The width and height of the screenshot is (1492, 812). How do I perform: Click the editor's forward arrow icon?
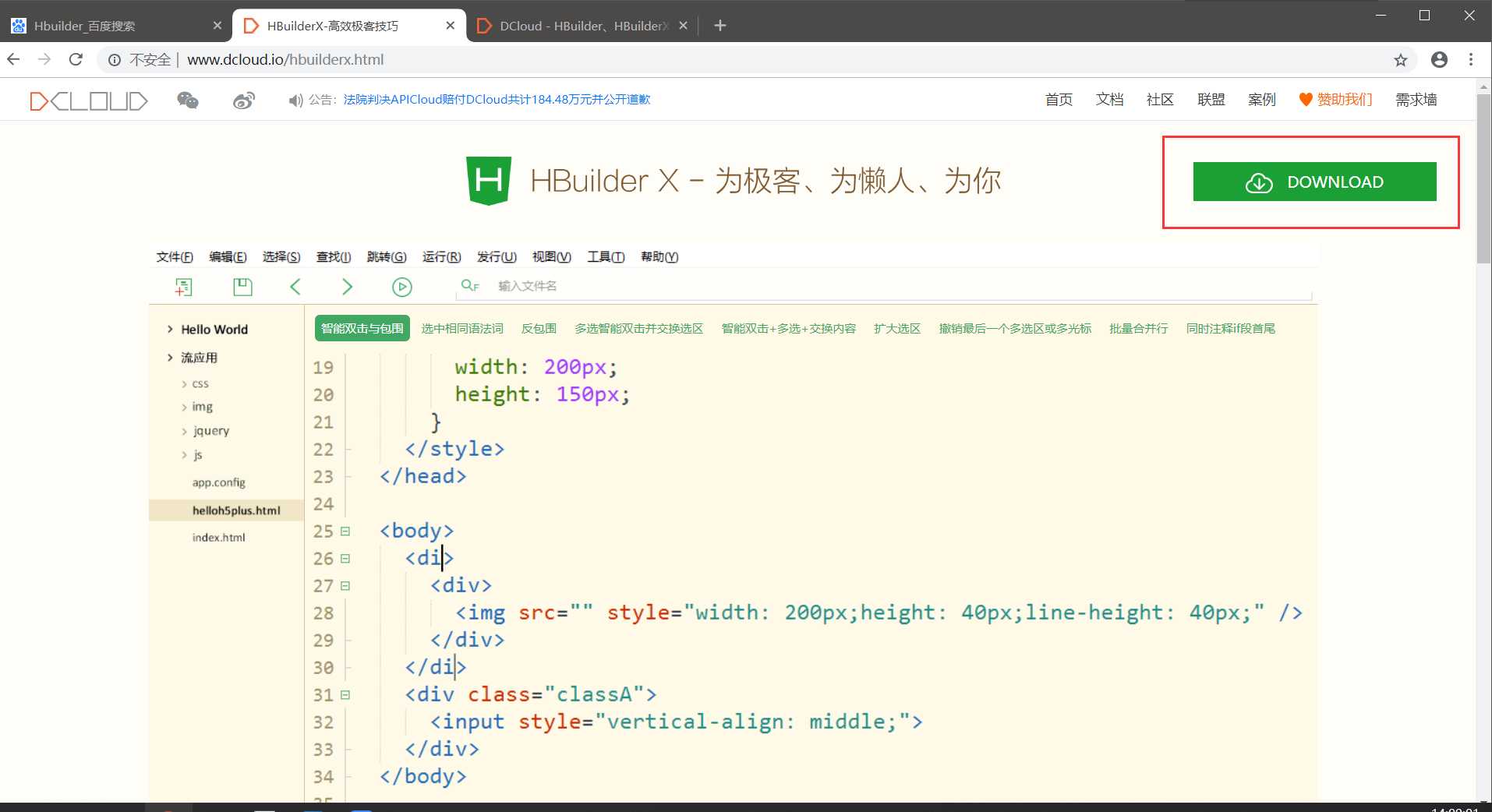[348, 287]
